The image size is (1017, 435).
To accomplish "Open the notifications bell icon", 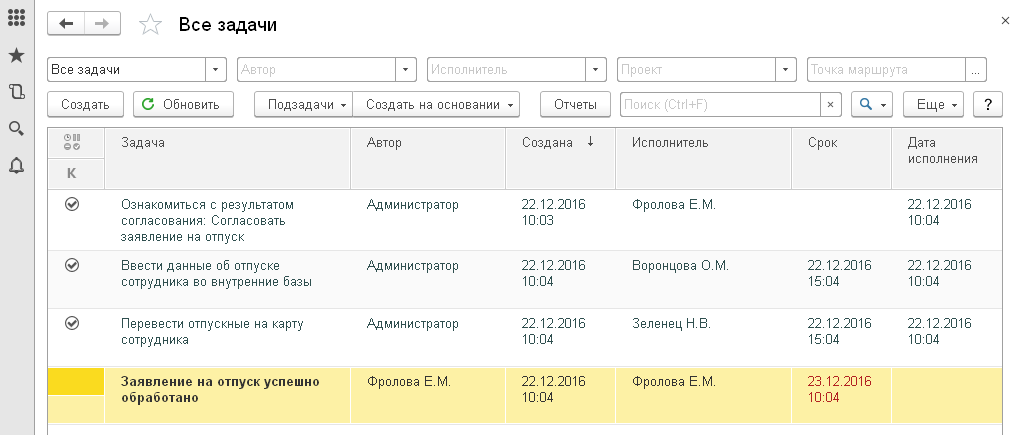I will [x=16, y=165].
